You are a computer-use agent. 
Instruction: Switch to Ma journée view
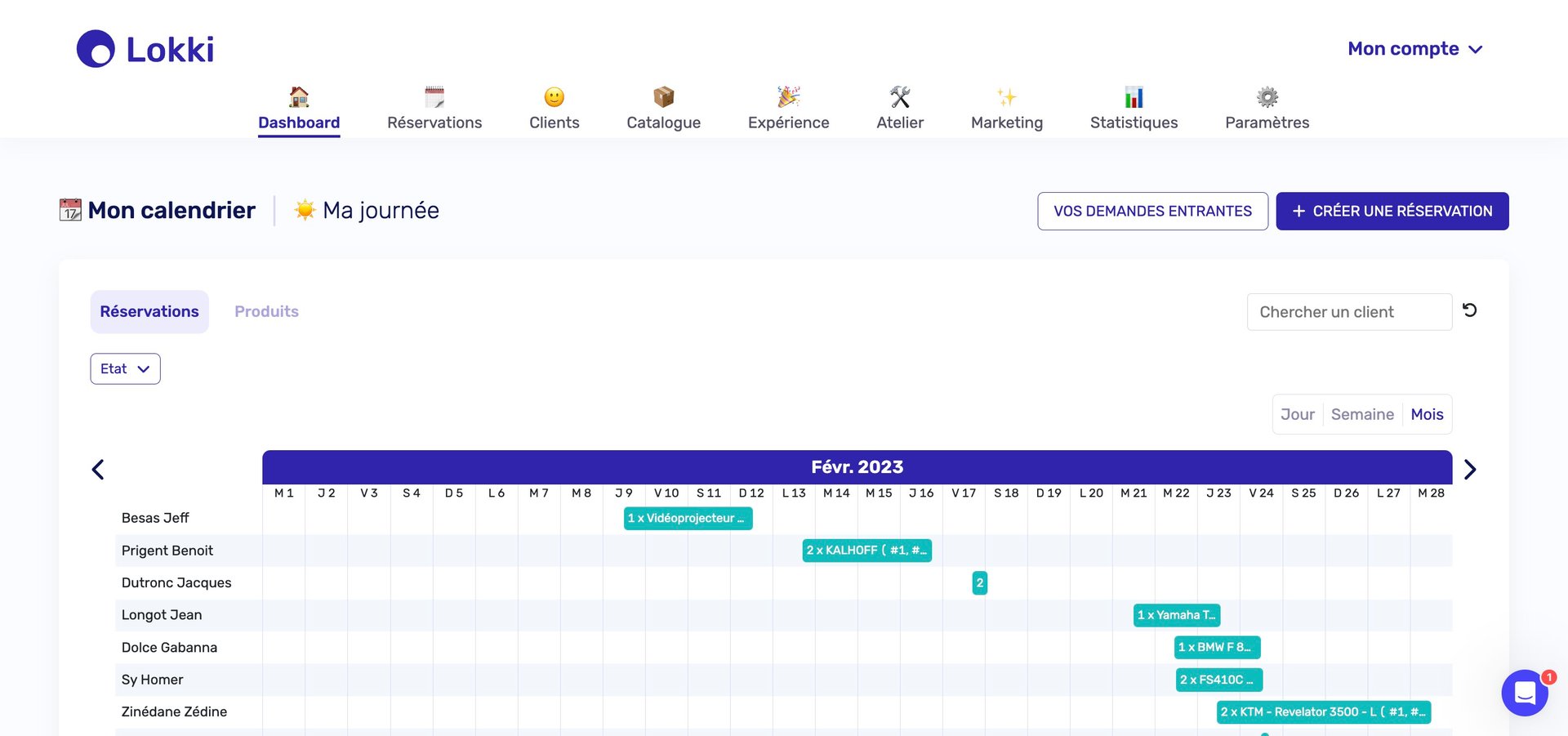[x=367, y=210]
